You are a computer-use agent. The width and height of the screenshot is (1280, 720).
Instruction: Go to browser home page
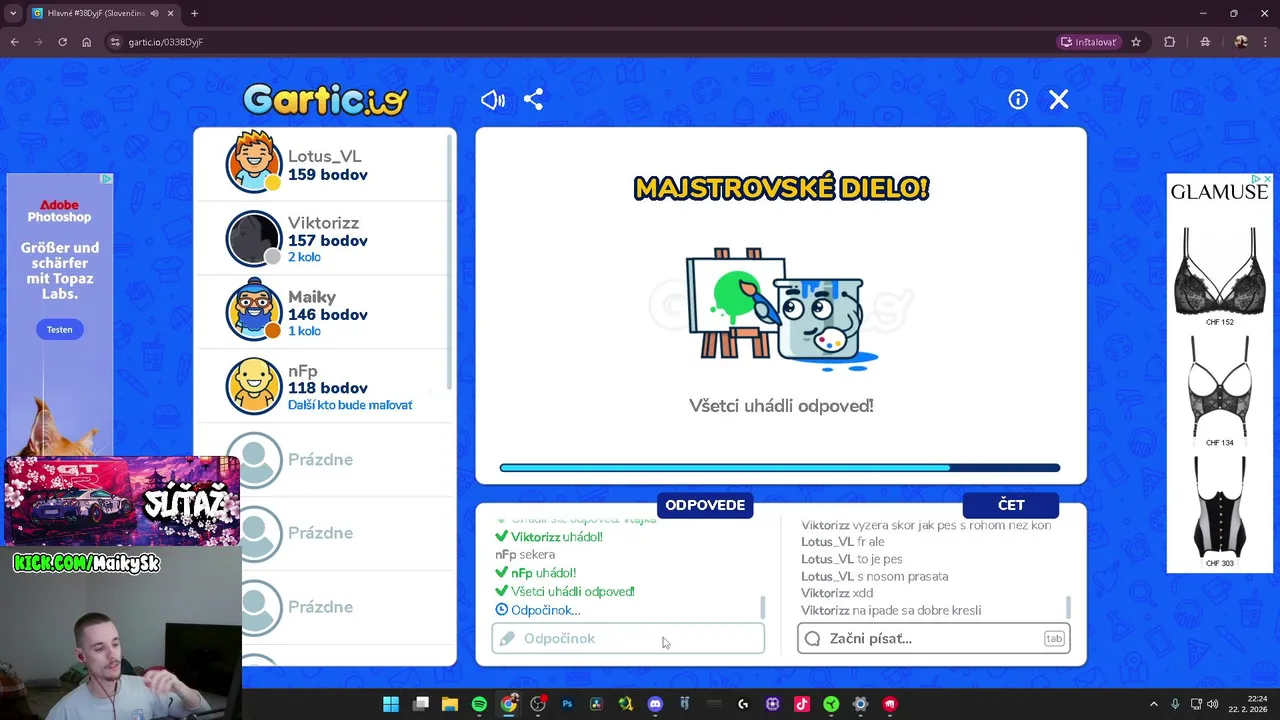pos(86,42)
